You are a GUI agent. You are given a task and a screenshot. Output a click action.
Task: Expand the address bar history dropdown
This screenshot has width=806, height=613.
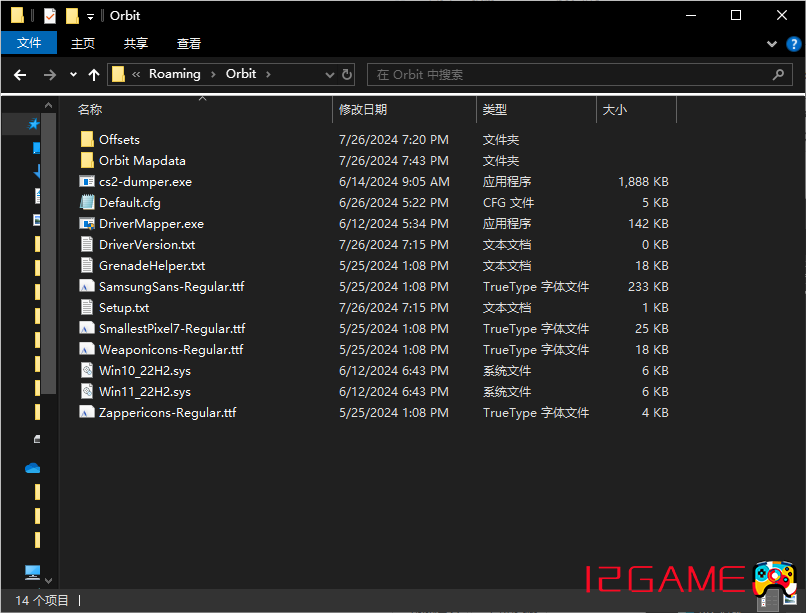pos(330,75)
